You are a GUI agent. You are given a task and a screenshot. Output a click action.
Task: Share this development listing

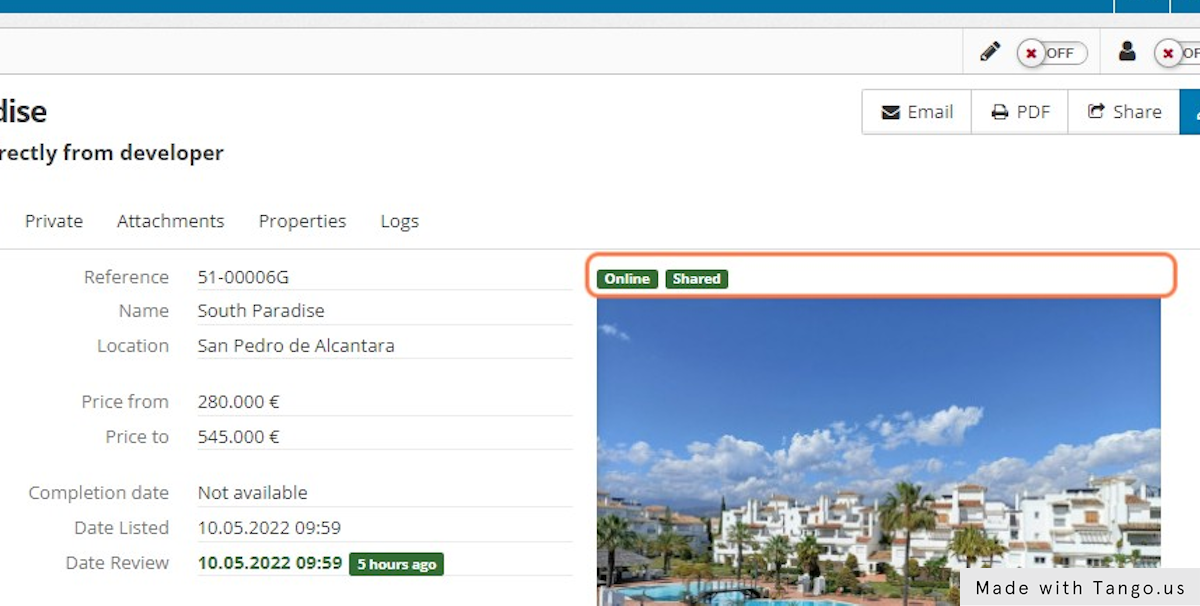click(x=1124, y=112)
